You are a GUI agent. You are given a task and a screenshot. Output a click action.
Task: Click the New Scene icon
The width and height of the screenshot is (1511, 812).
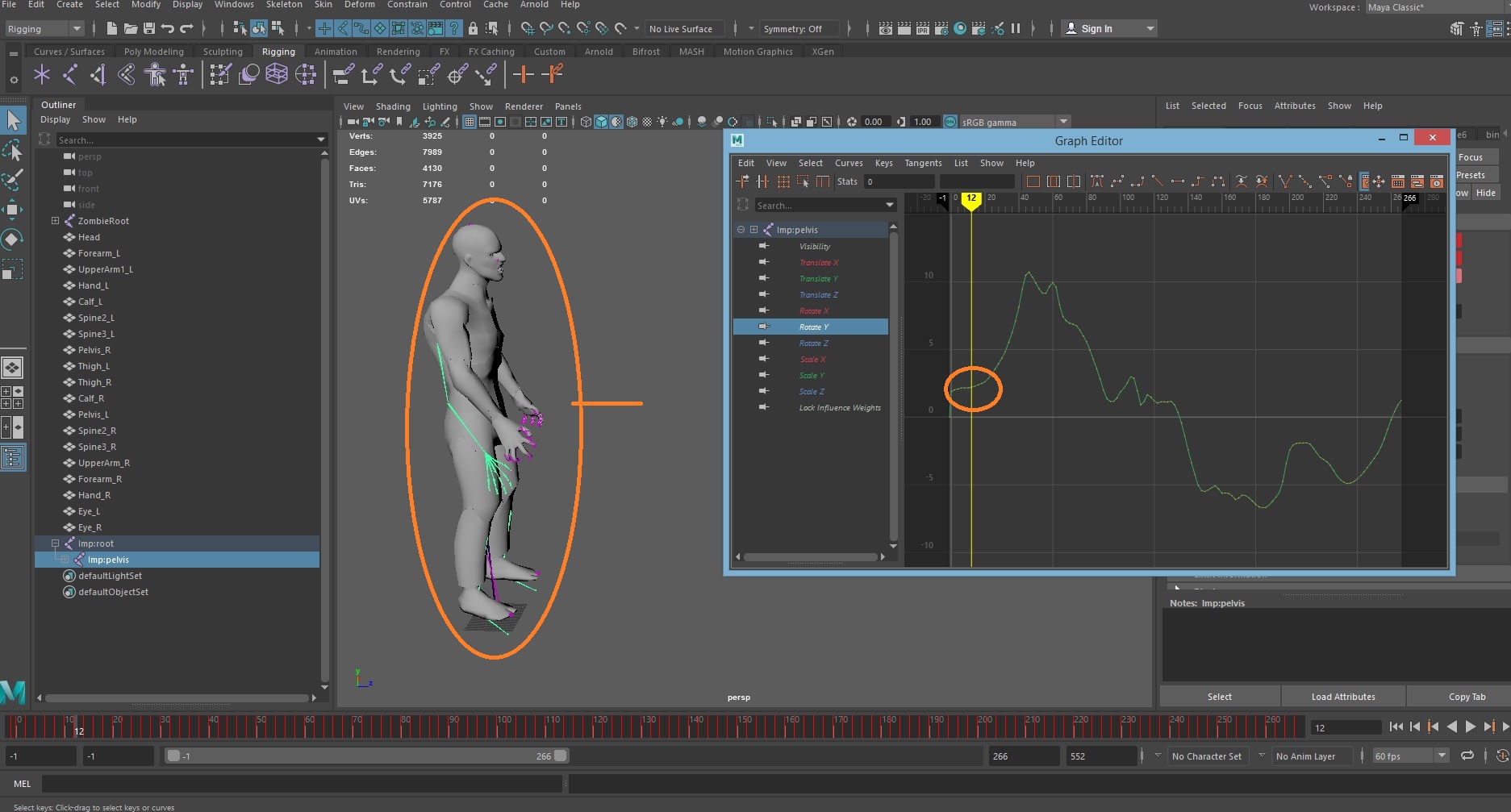point(111,29)
